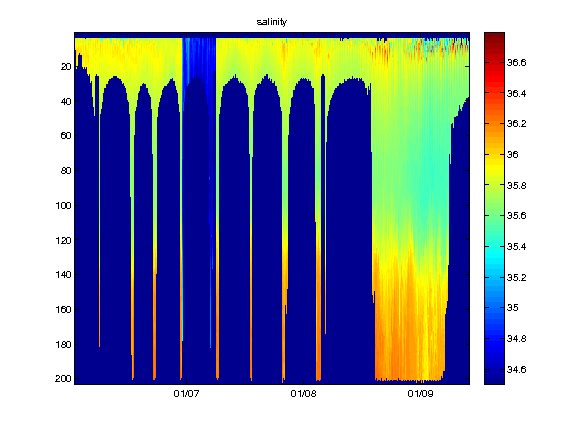The image size is (576, 432).
Task: Click the 100 depth tick label
Action: tap(63, 205)
